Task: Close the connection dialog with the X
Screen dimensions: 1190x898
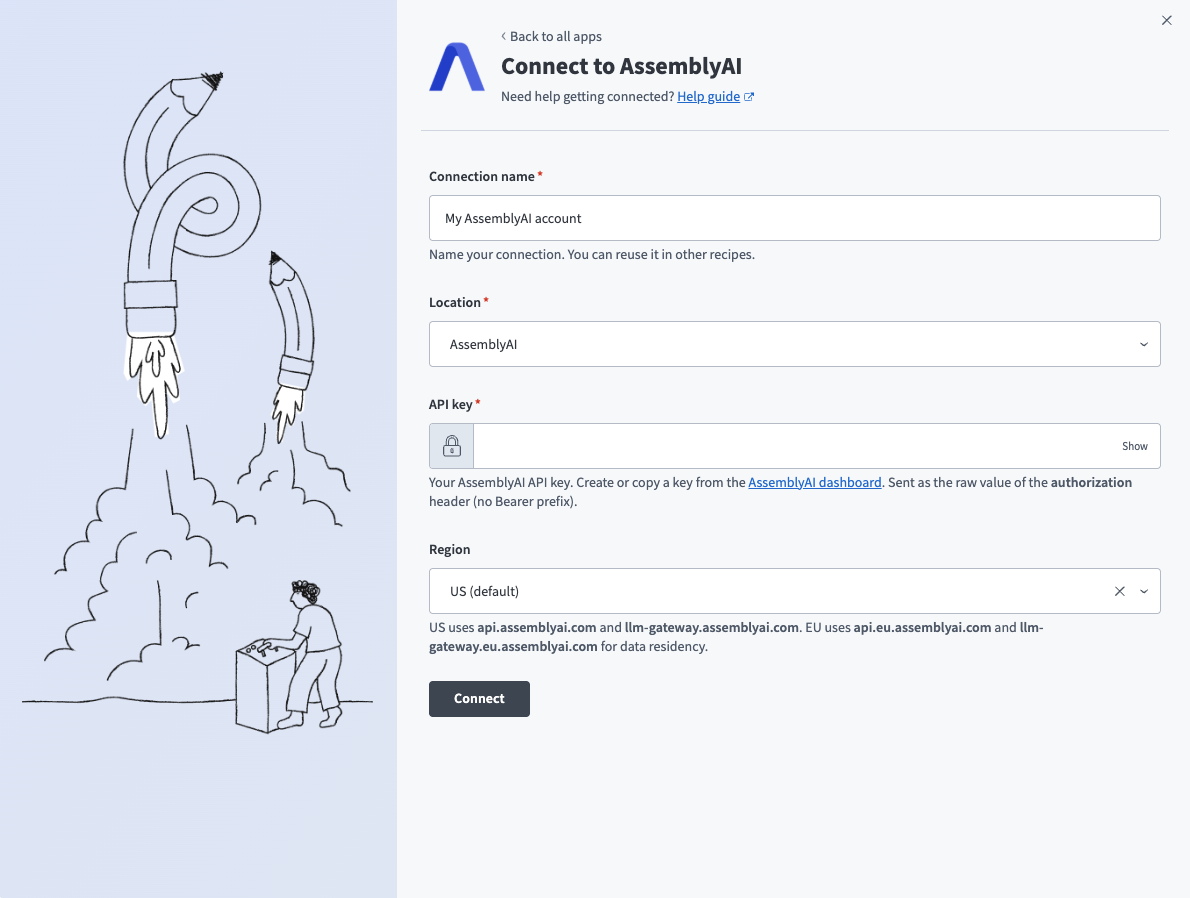Action: tap(1166, 20)
